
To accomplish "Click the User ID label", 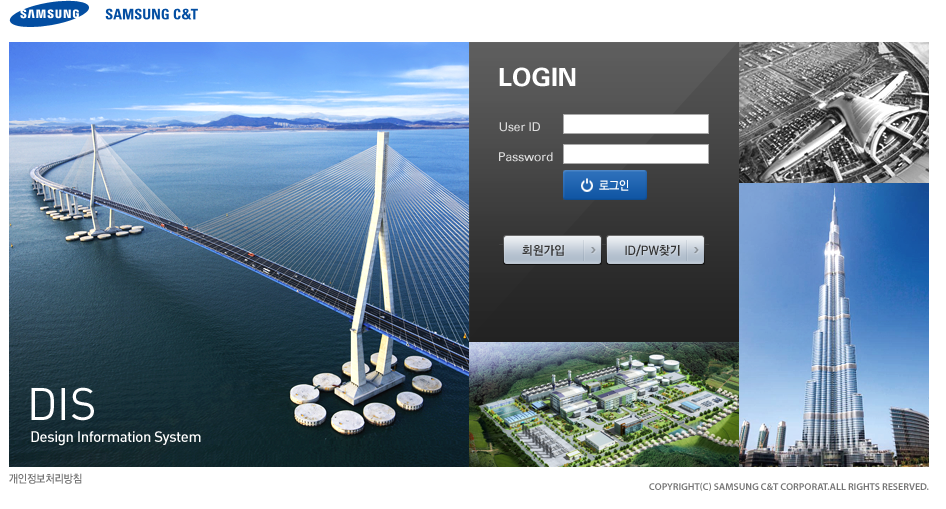I will click(519, 127).
